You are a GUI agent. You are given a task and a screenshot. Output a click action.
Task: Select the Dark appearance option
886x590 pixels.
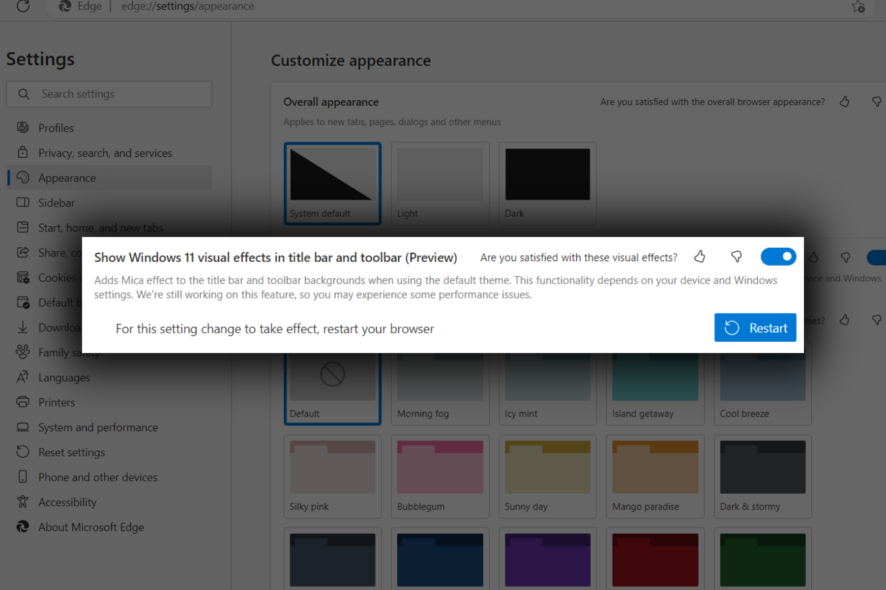pos(547,182)
